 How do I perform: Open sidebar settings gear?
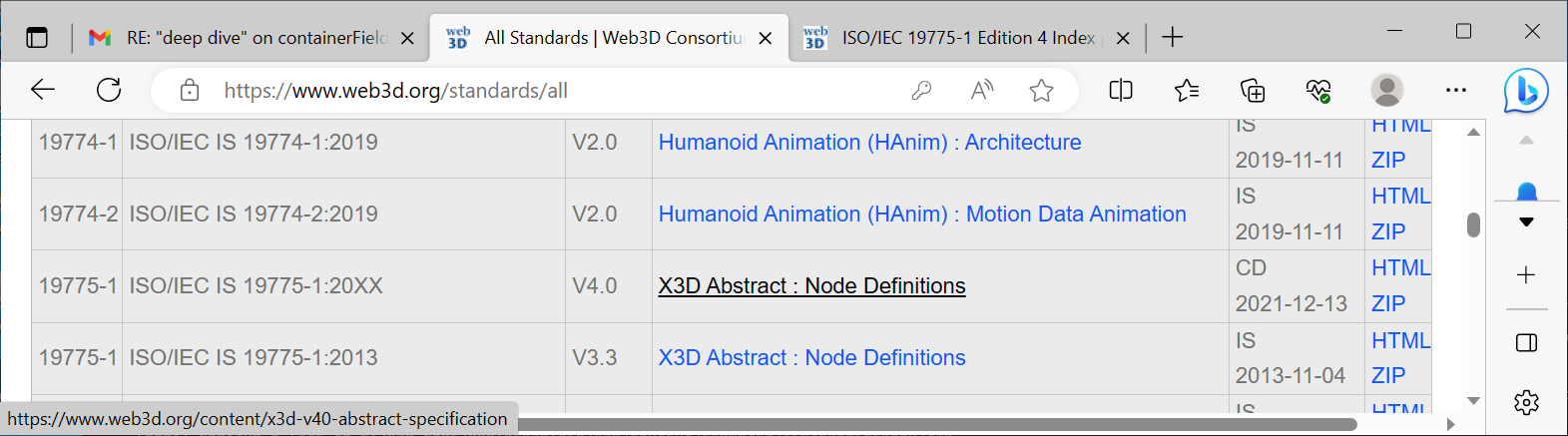click(x=1526, y=402)
